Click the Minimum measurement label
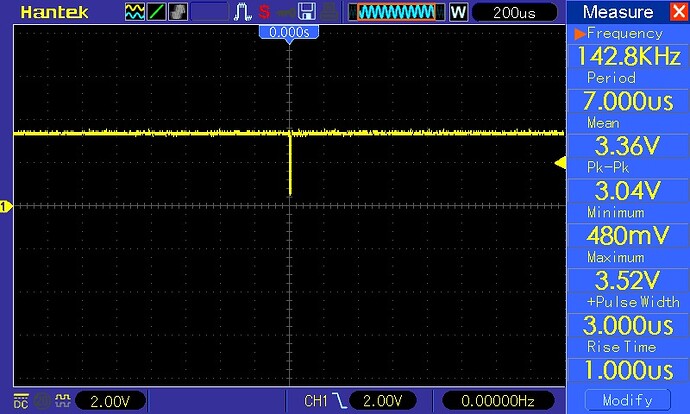This screenshot has width=690, height=414. click(x=616, y=212)
